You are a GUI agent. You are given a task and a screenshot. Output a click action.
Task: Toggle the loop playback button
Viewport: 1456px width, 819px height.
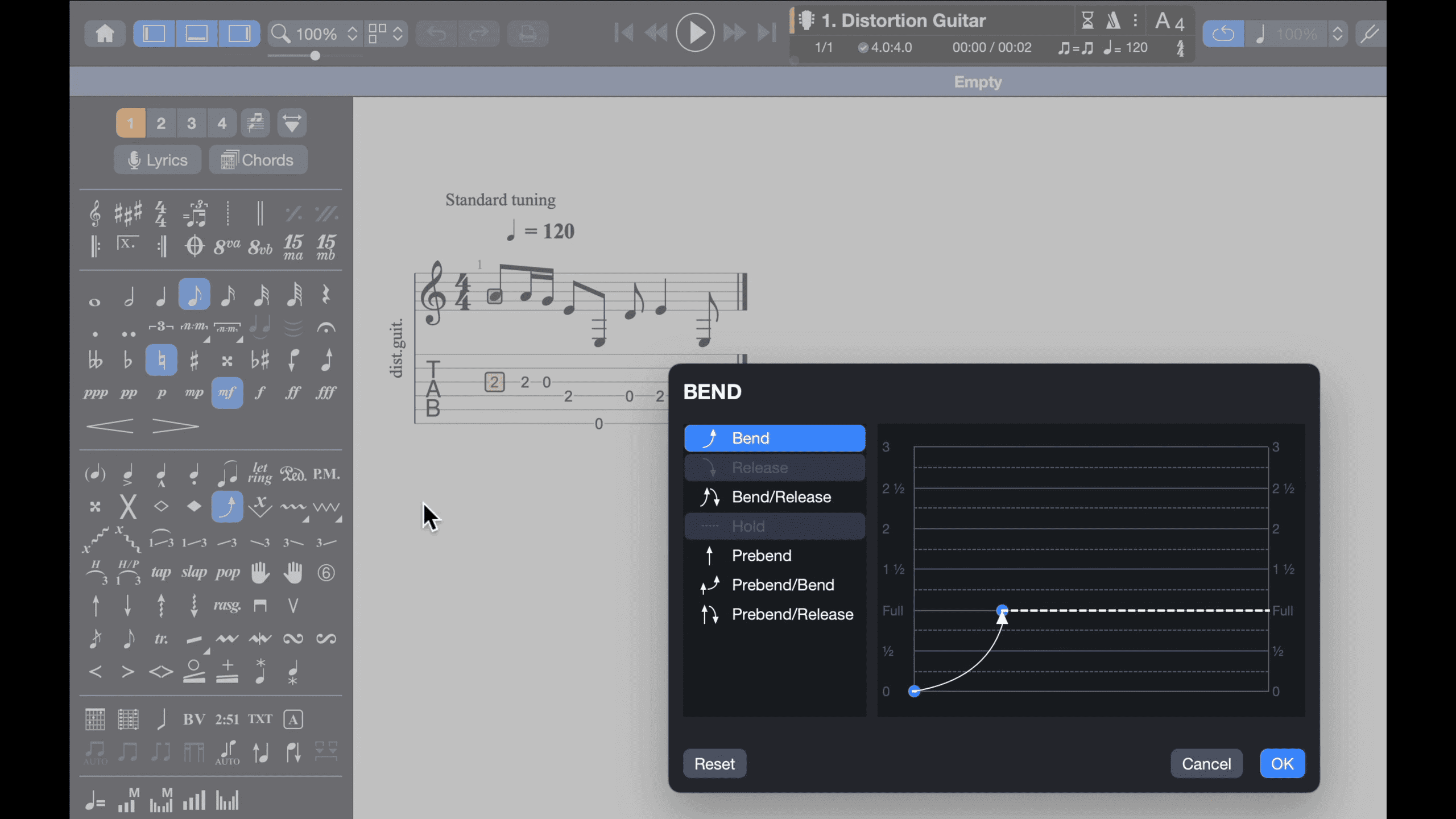(x=1223, y=34)
